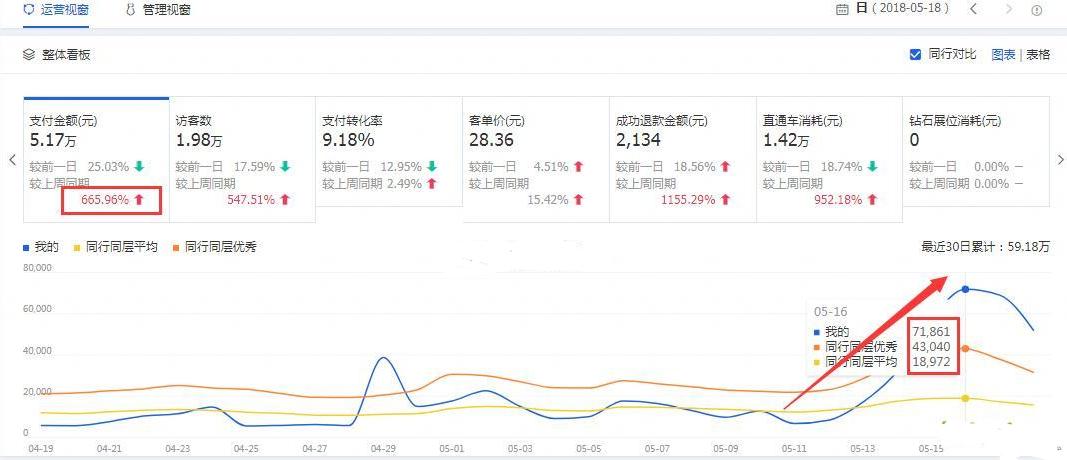Toggle 同行同层优秀 legend series
This screenshot has height=460, width=1067.
pyautogui.click(x=214, y=247)
